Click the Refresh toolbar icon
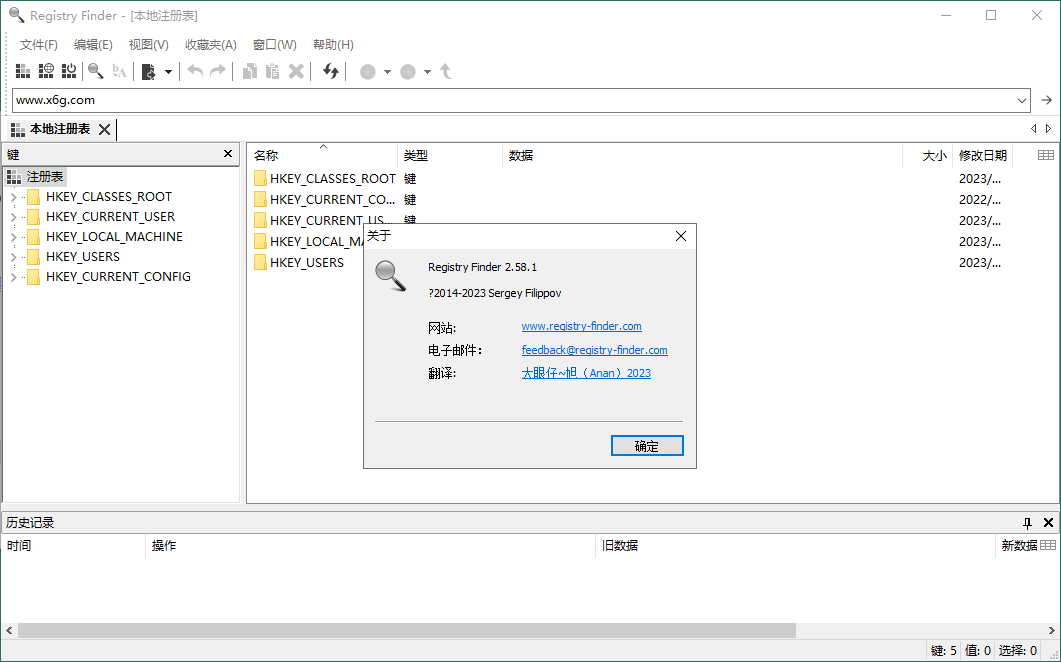 [330, 71]
